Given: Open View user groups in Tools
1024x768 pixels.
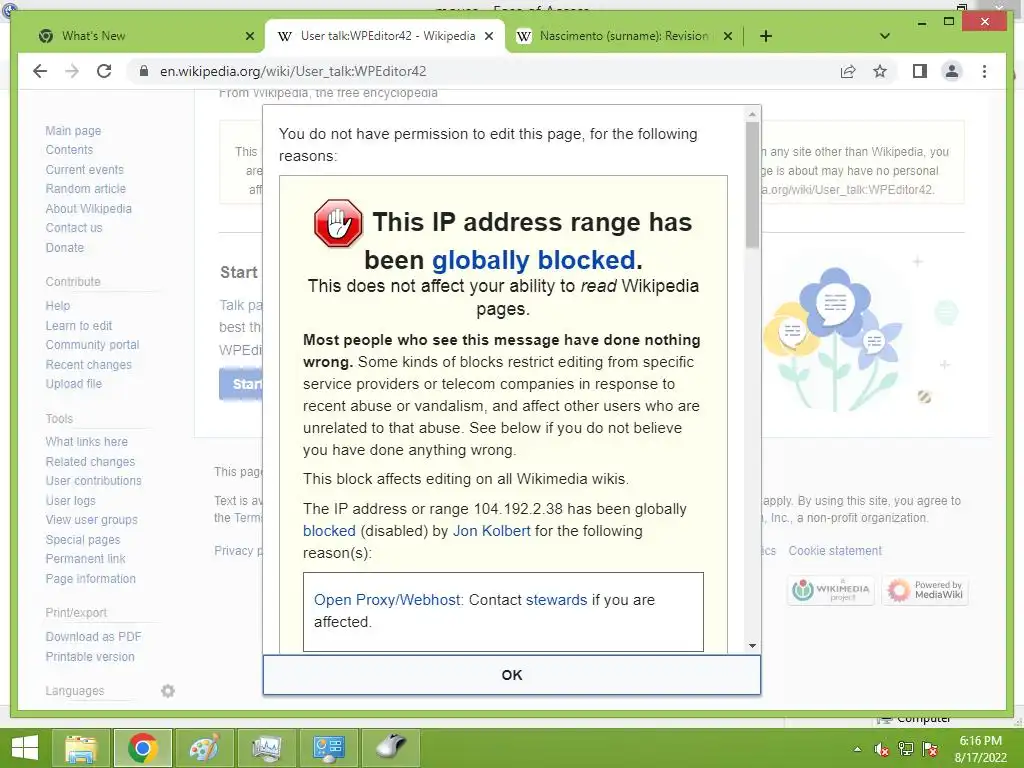Looking at the screenshot, I should (91, 520).
